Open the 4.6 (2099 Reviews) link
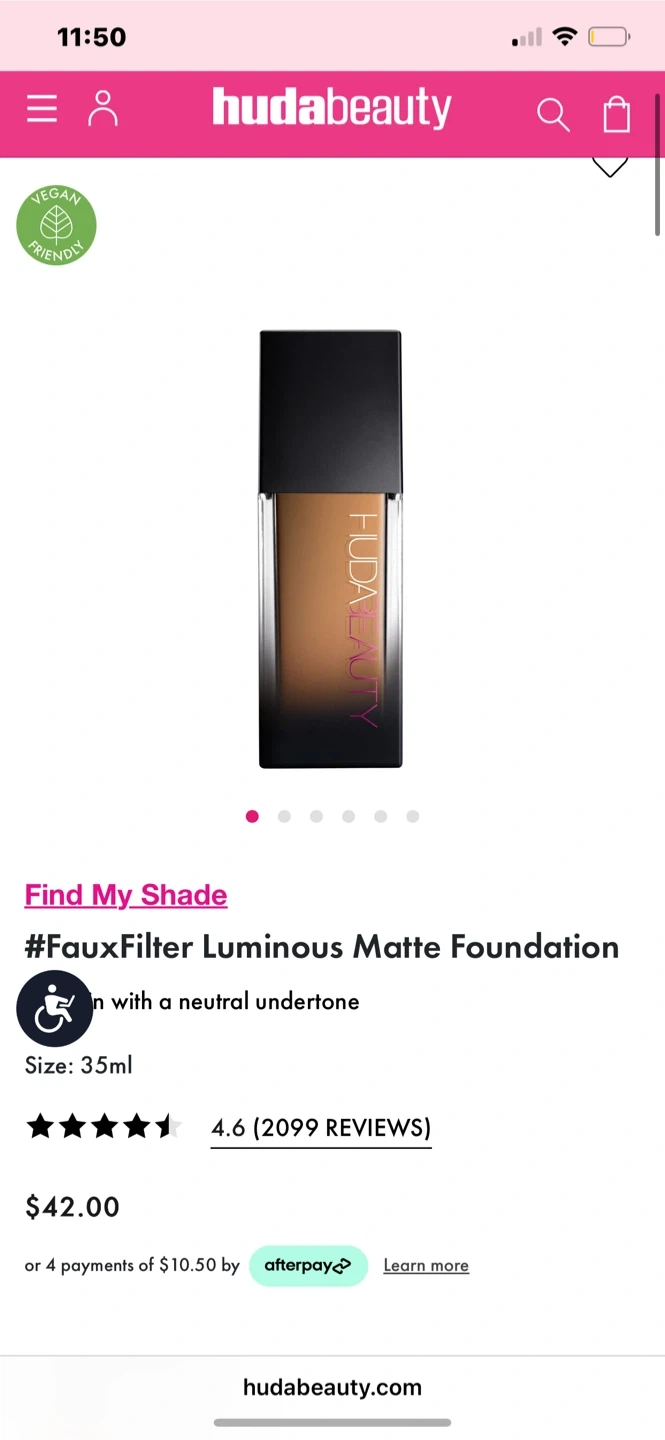This screenshot has width=665, height=1440. point(321,1128)
